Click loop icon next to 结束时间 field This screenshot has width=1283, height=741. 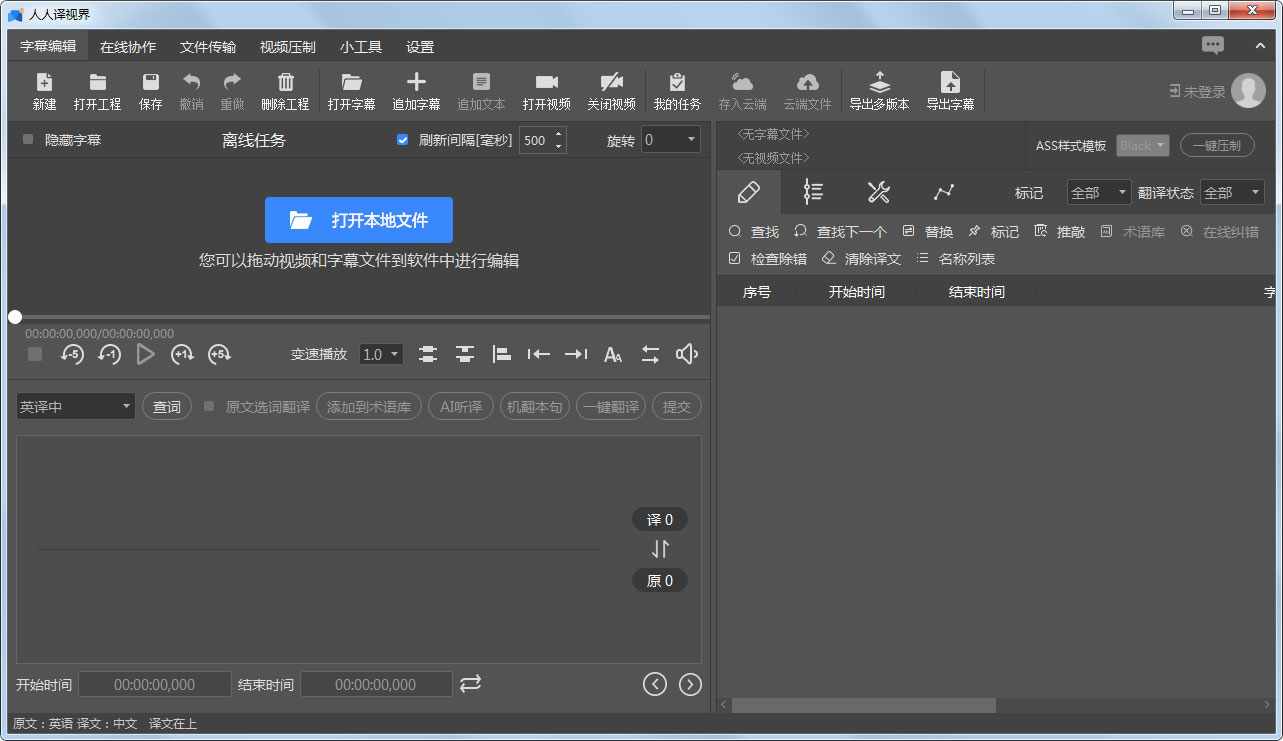tap(471, 683)
